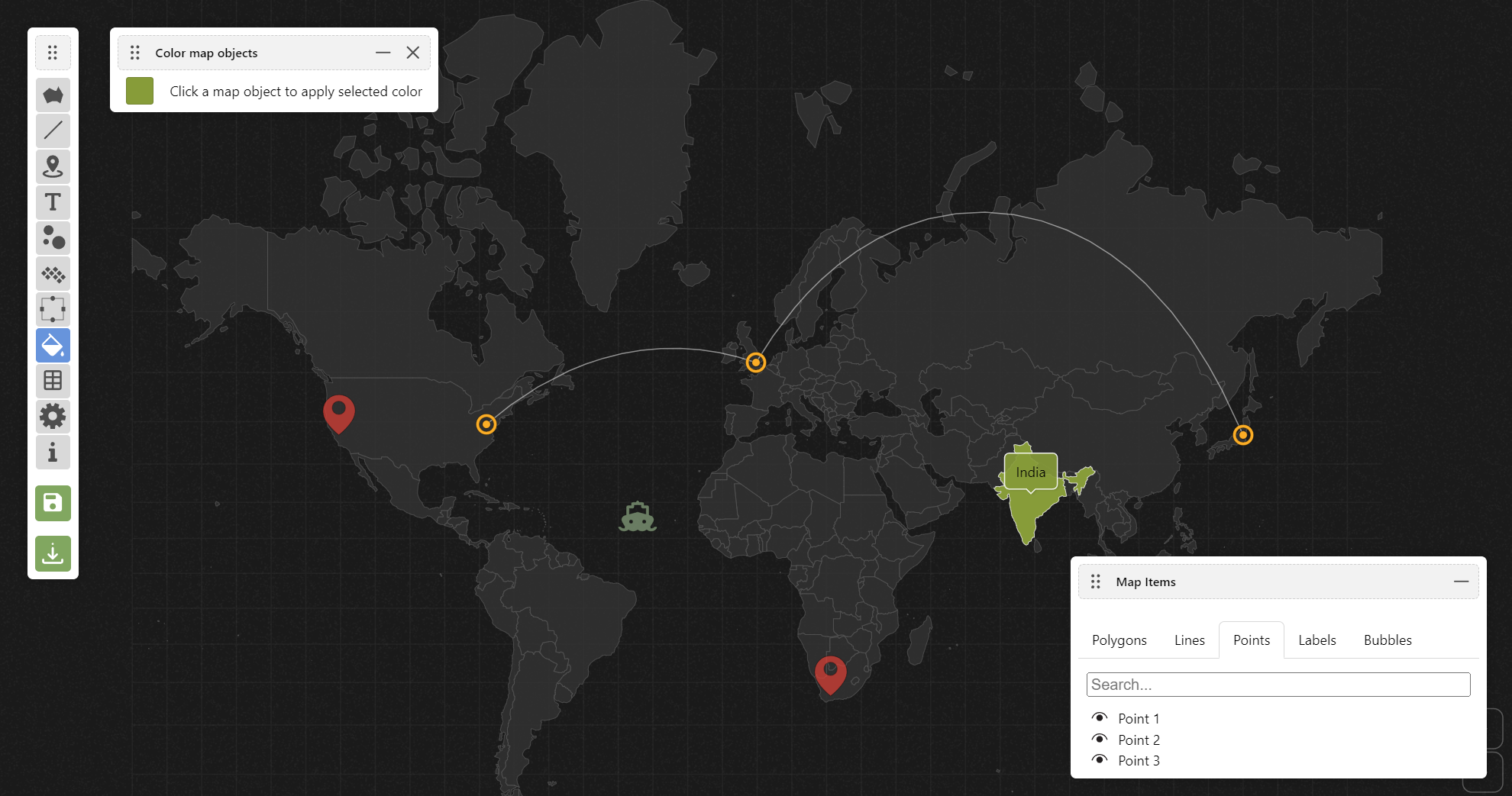1512x796 pixels.
Task: Open the Polygons tab
Action: click(1119, 640)
